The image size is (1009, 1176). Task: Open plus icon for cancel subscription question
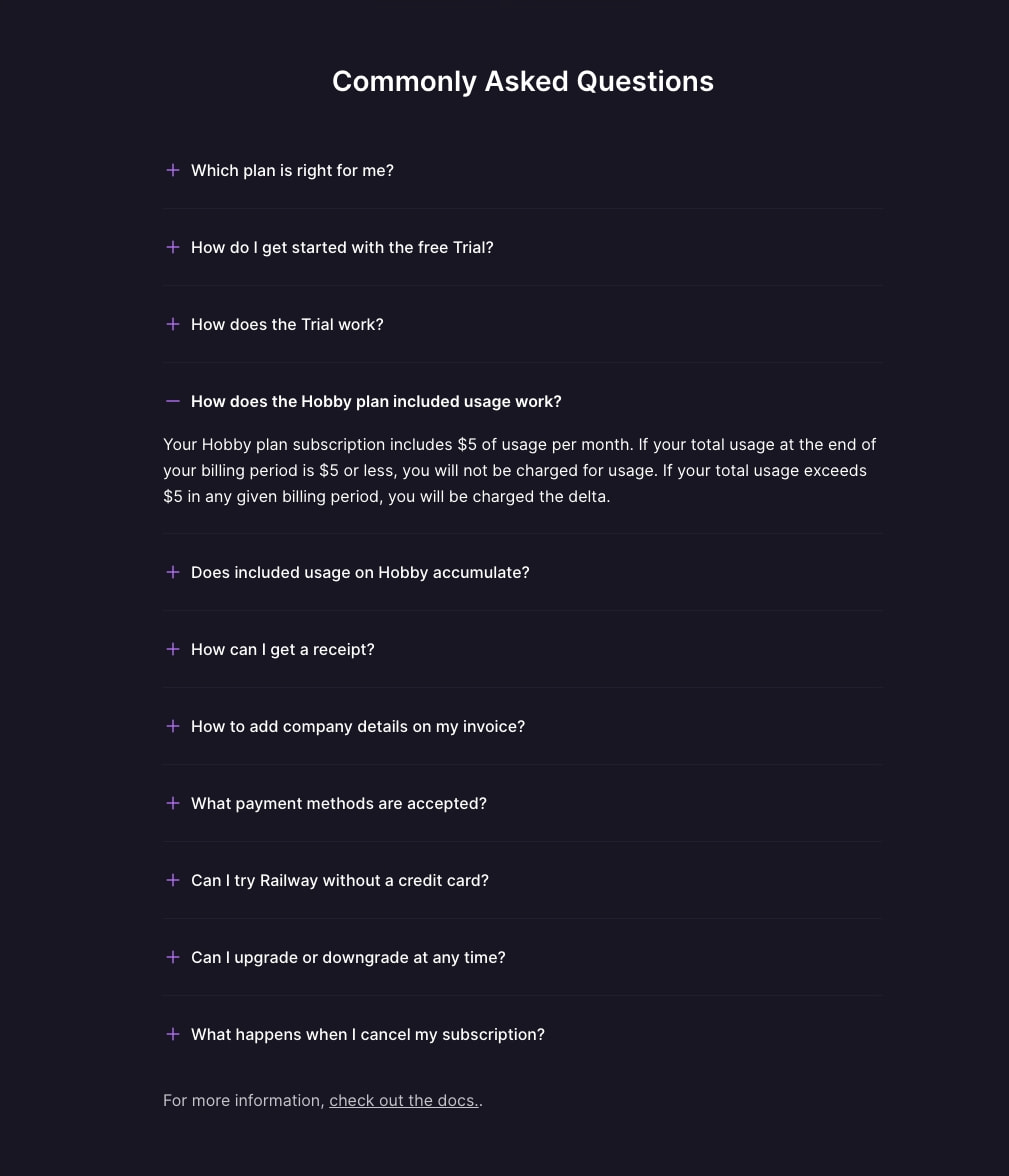(x=173, y=1034)
